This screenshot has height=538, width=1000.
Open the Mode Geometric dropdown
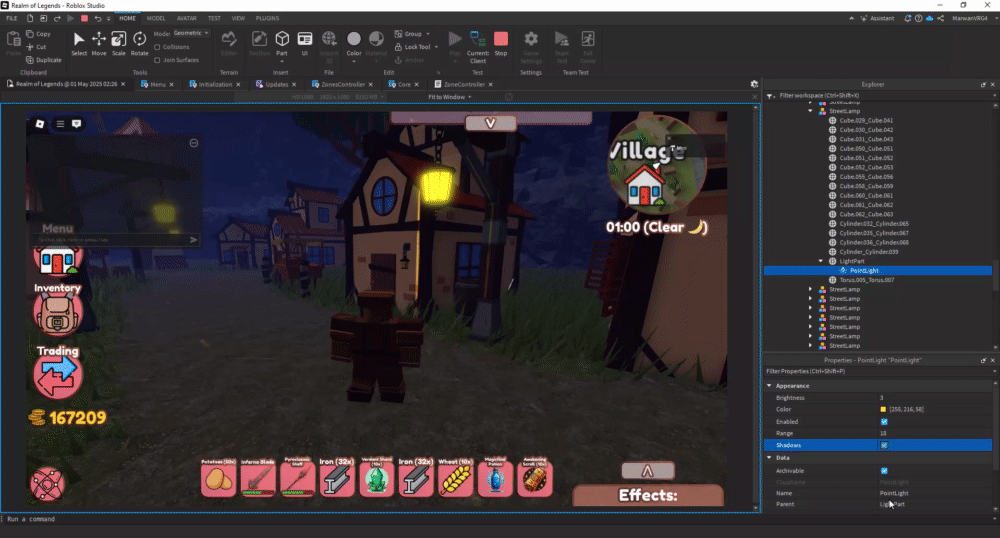(x=191, y=33)
